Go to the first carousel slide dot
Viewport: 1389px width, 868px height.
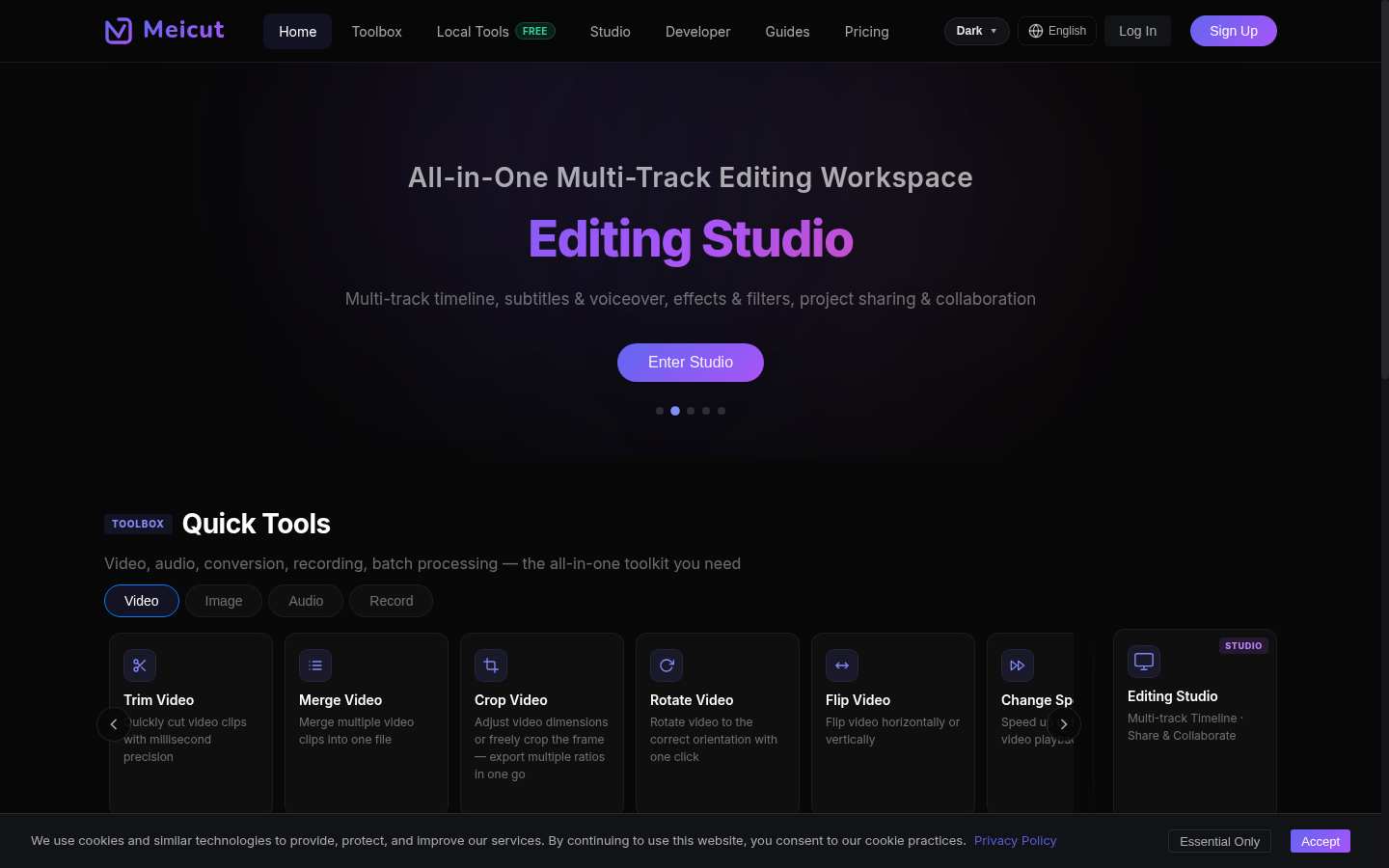(x=660, y=411)
